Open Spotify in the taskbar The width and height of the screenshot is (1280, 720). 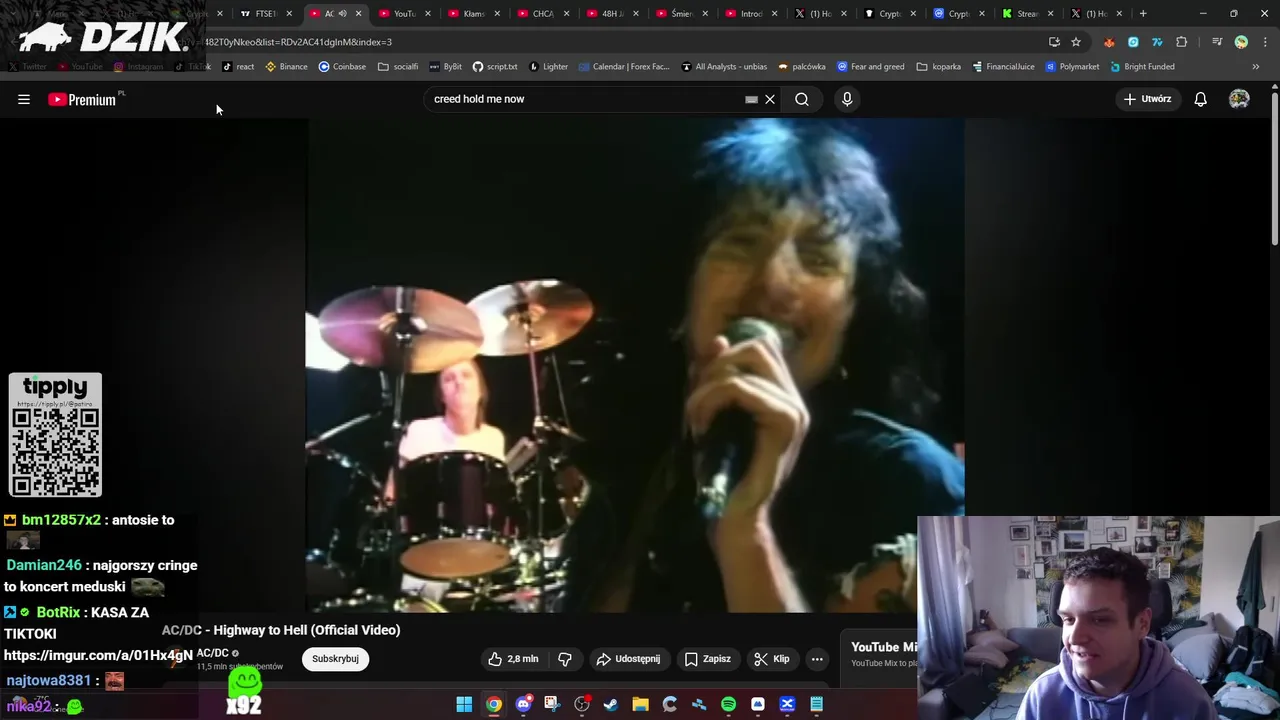point(728,704)
